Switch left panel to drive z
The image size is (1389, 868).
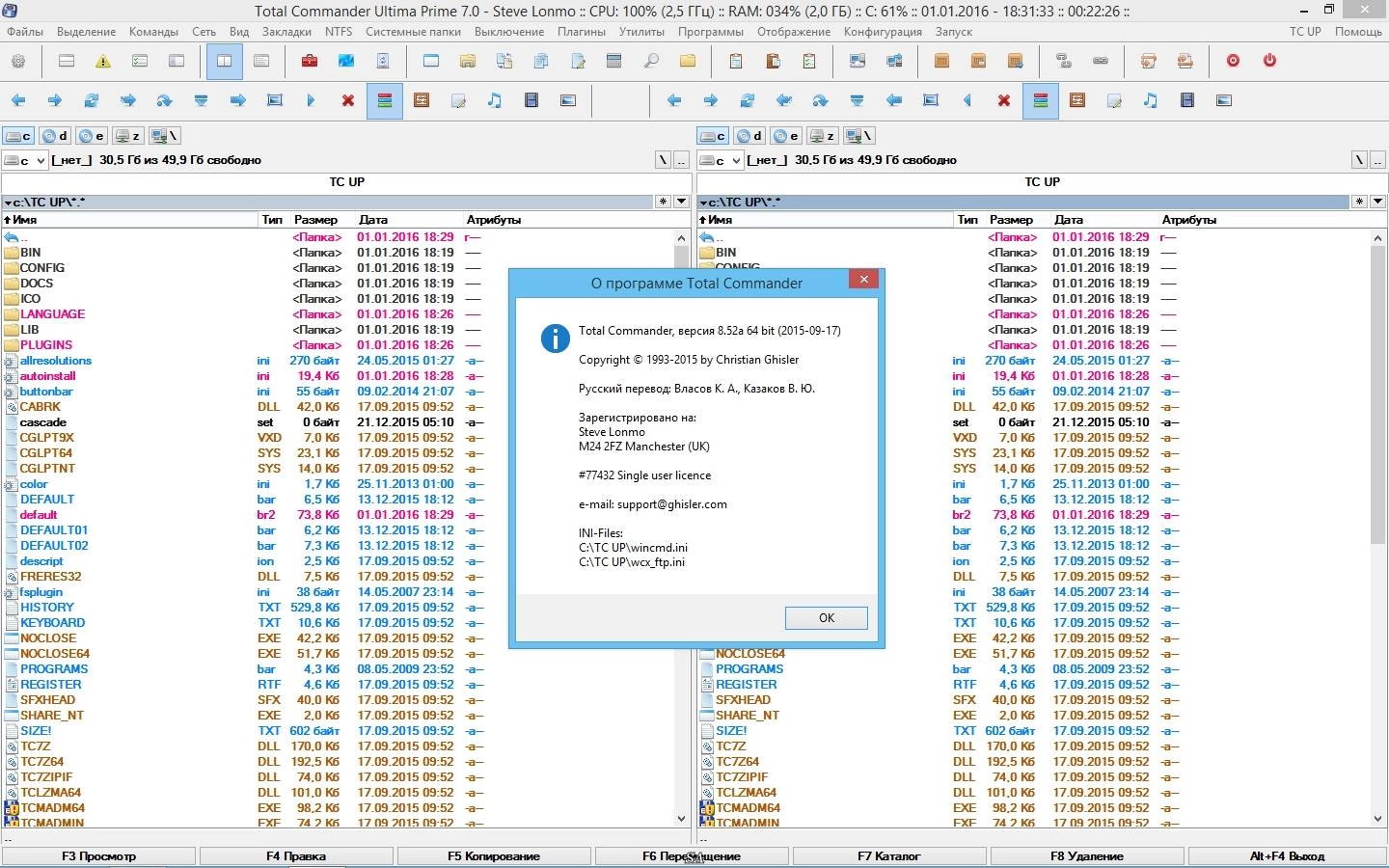pos(128,136)
